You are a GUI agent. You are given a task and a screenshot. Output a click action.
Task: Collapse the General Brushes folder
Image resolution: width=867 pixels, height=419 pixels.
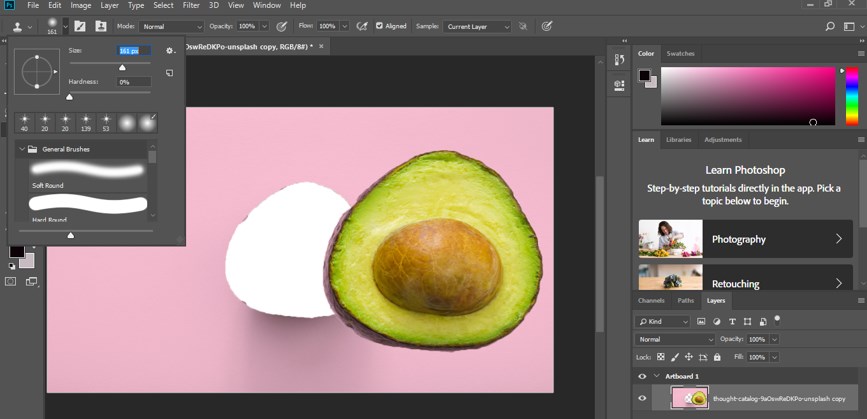click(x=21, y=149)
